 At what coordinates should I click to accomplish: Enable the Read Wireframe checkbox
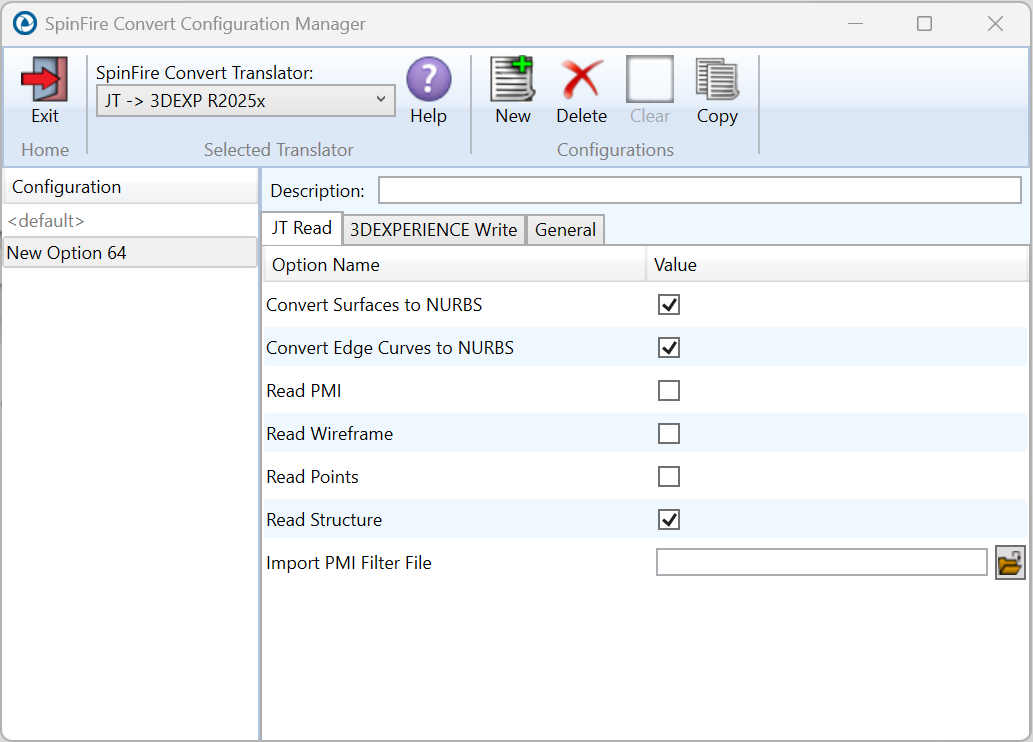click(x=669, y=434)
